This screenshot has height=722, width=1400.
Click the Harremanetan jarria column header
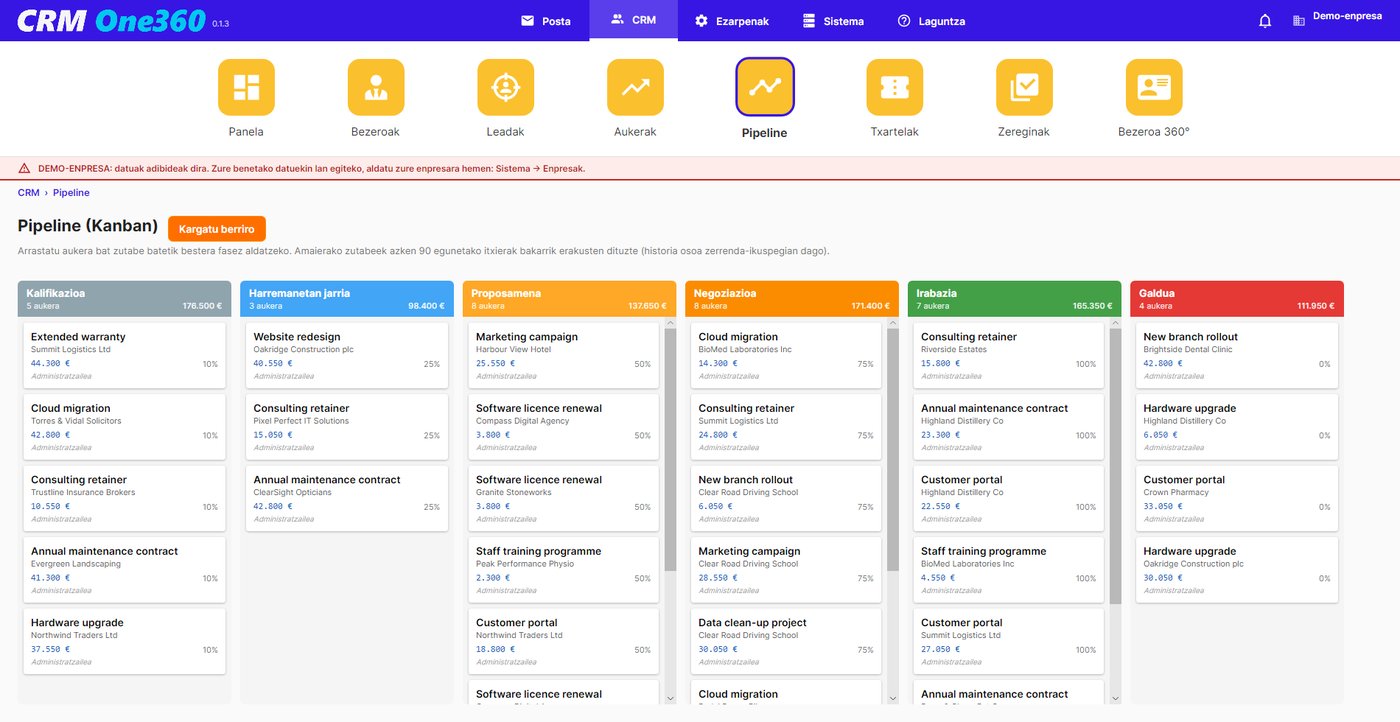click(347, 299)
